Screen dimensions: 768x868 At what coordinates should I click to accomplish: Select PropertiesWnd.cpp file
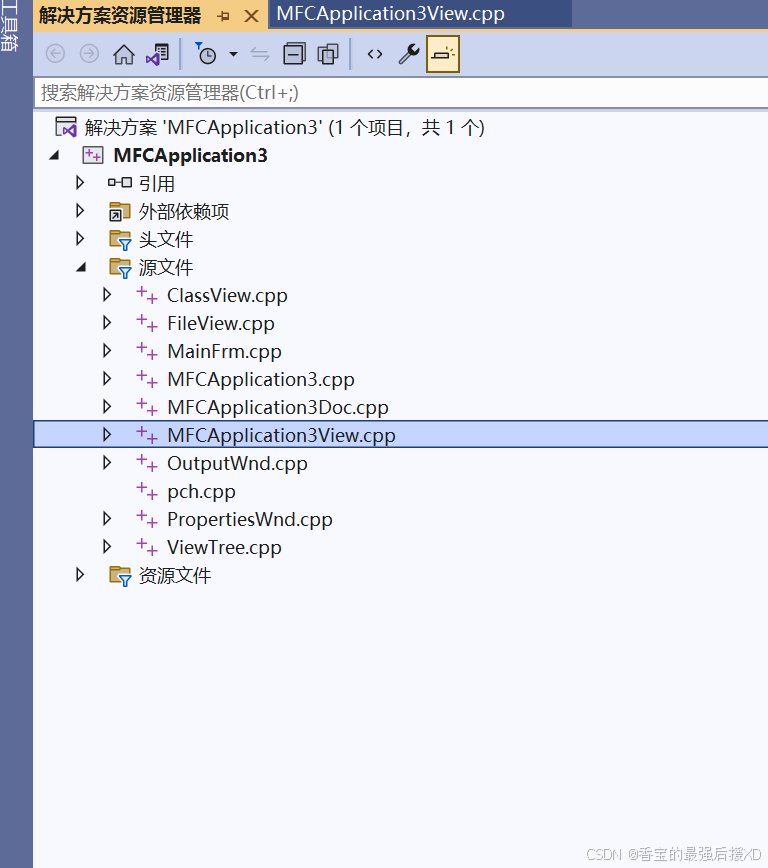pos(250,519)
